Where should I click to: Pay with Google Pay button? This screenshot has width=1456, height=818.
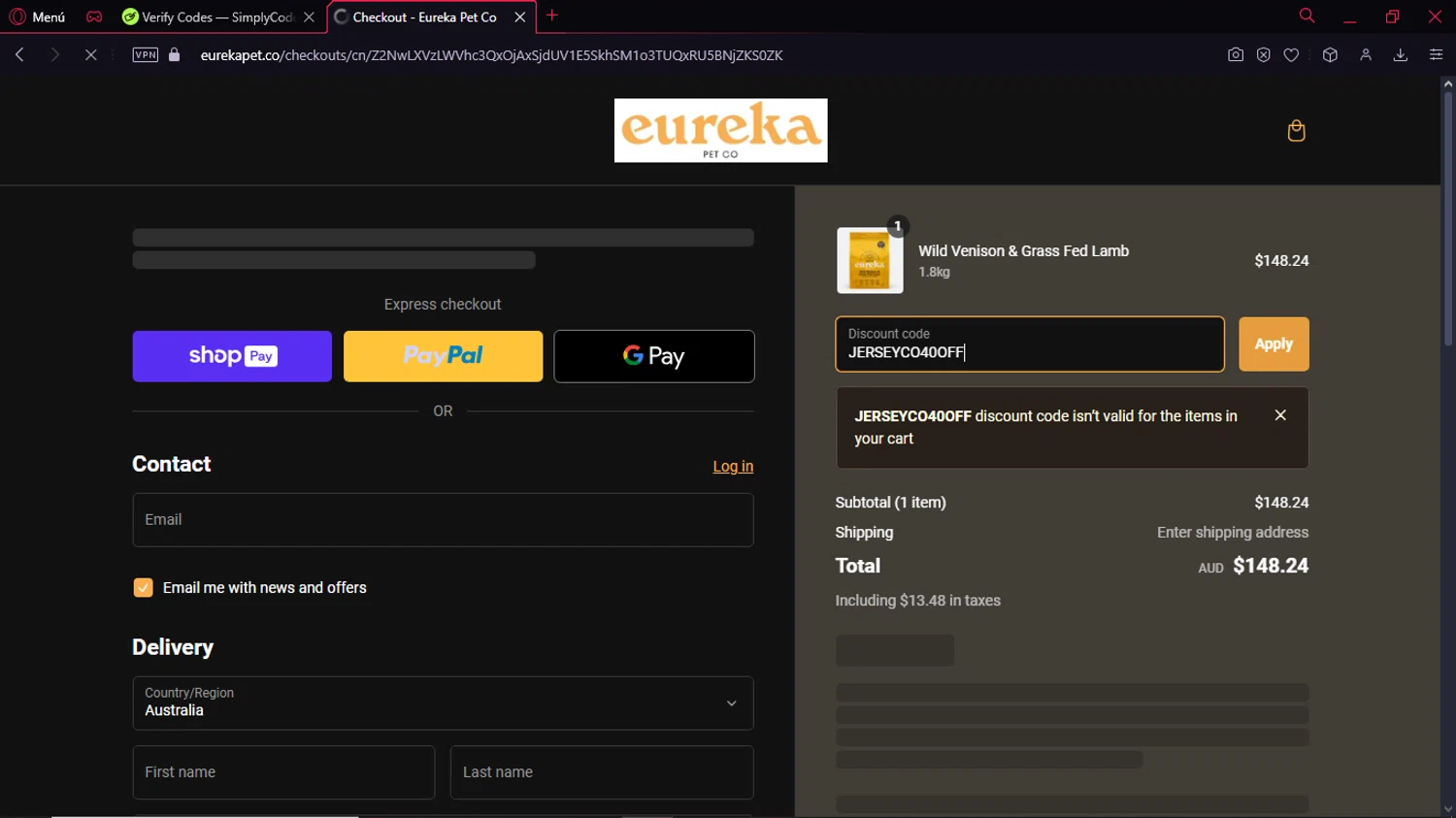tap(654, 356)
